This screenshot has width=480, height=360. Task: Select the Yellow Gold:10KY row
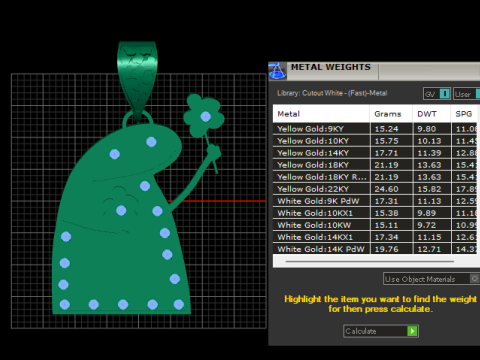coord(375,141)
